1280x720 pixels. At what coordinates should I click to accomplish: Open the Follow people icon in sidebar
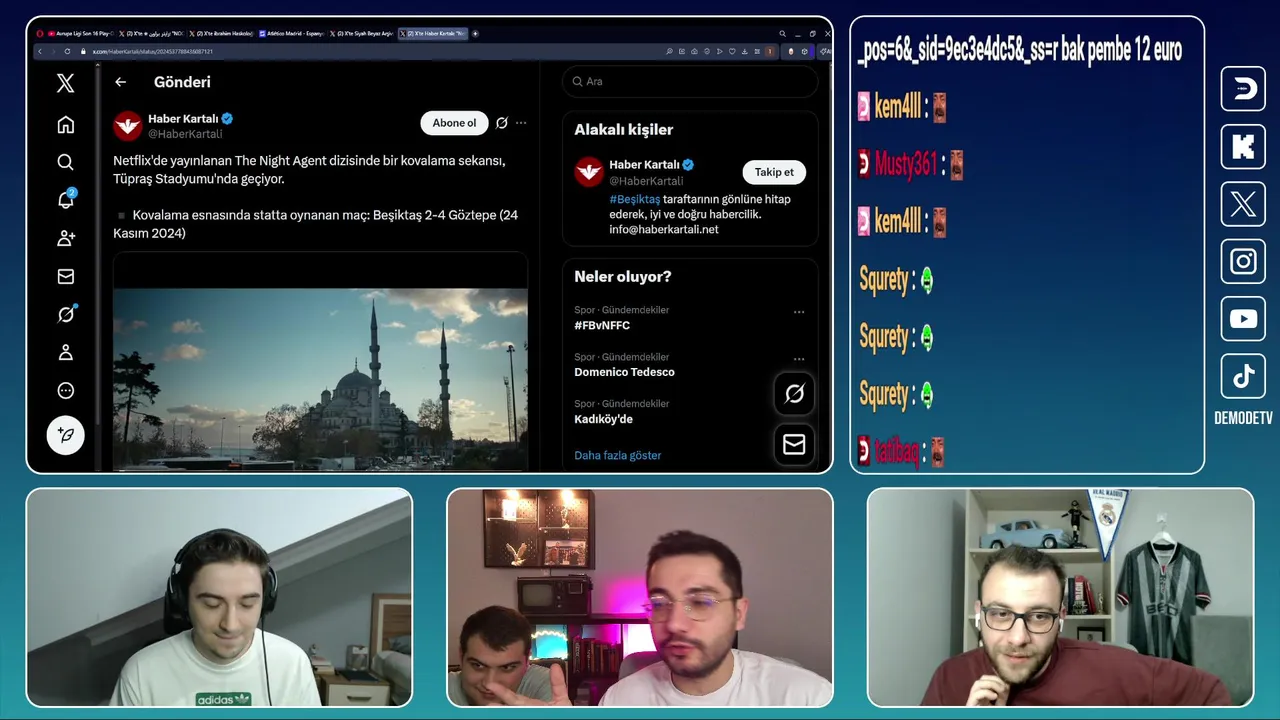[x=65, y=238]
